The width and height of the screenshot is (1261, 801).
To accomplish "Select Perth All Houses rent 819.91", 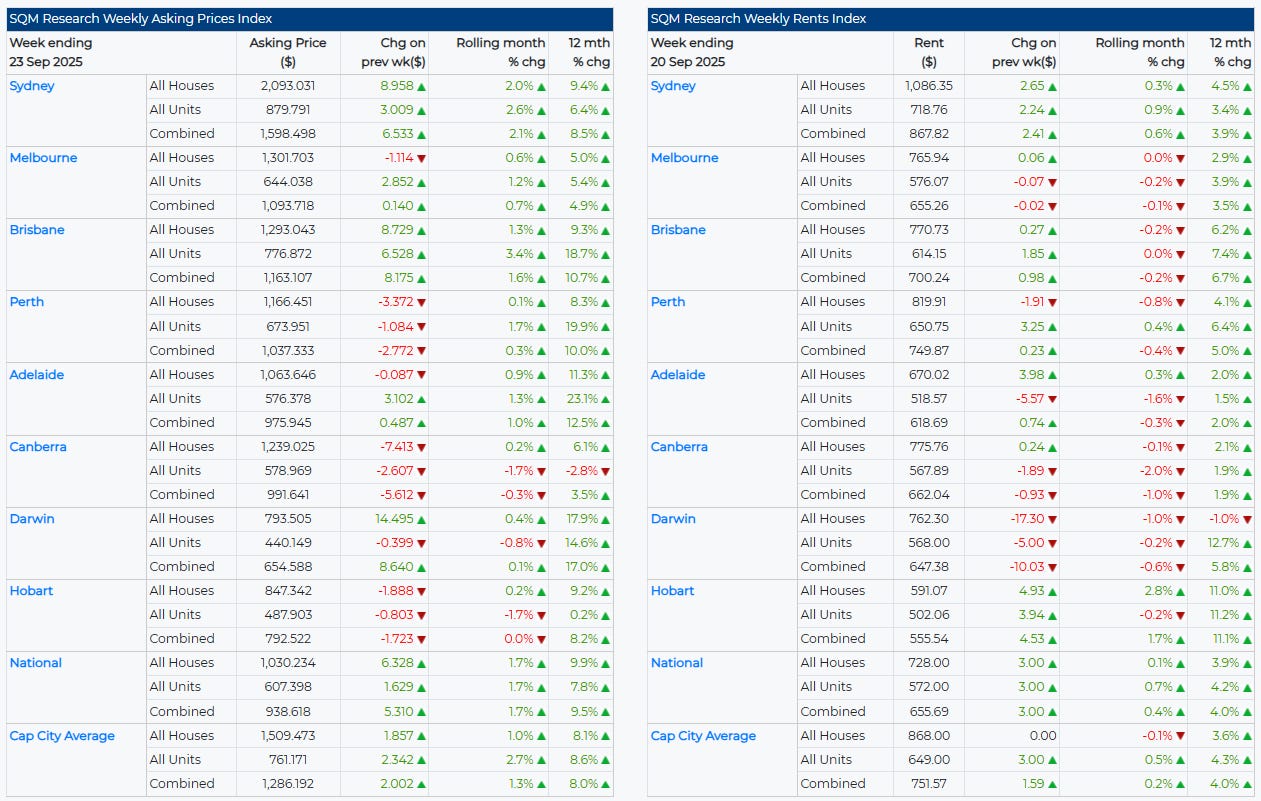I will pos(929,302).
